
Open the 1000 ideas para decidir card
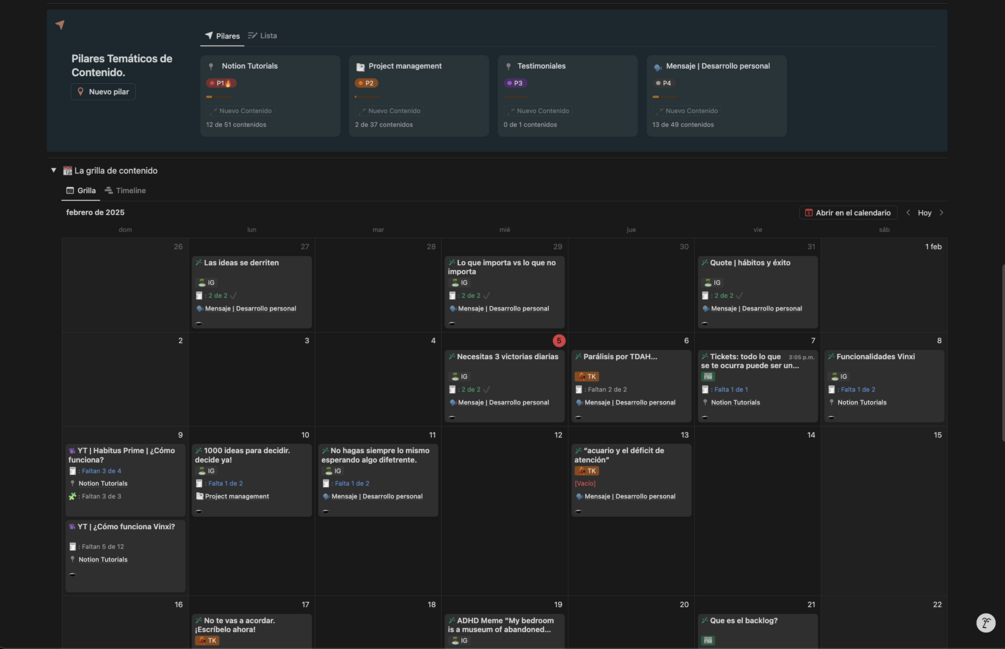tap(251, 480)
